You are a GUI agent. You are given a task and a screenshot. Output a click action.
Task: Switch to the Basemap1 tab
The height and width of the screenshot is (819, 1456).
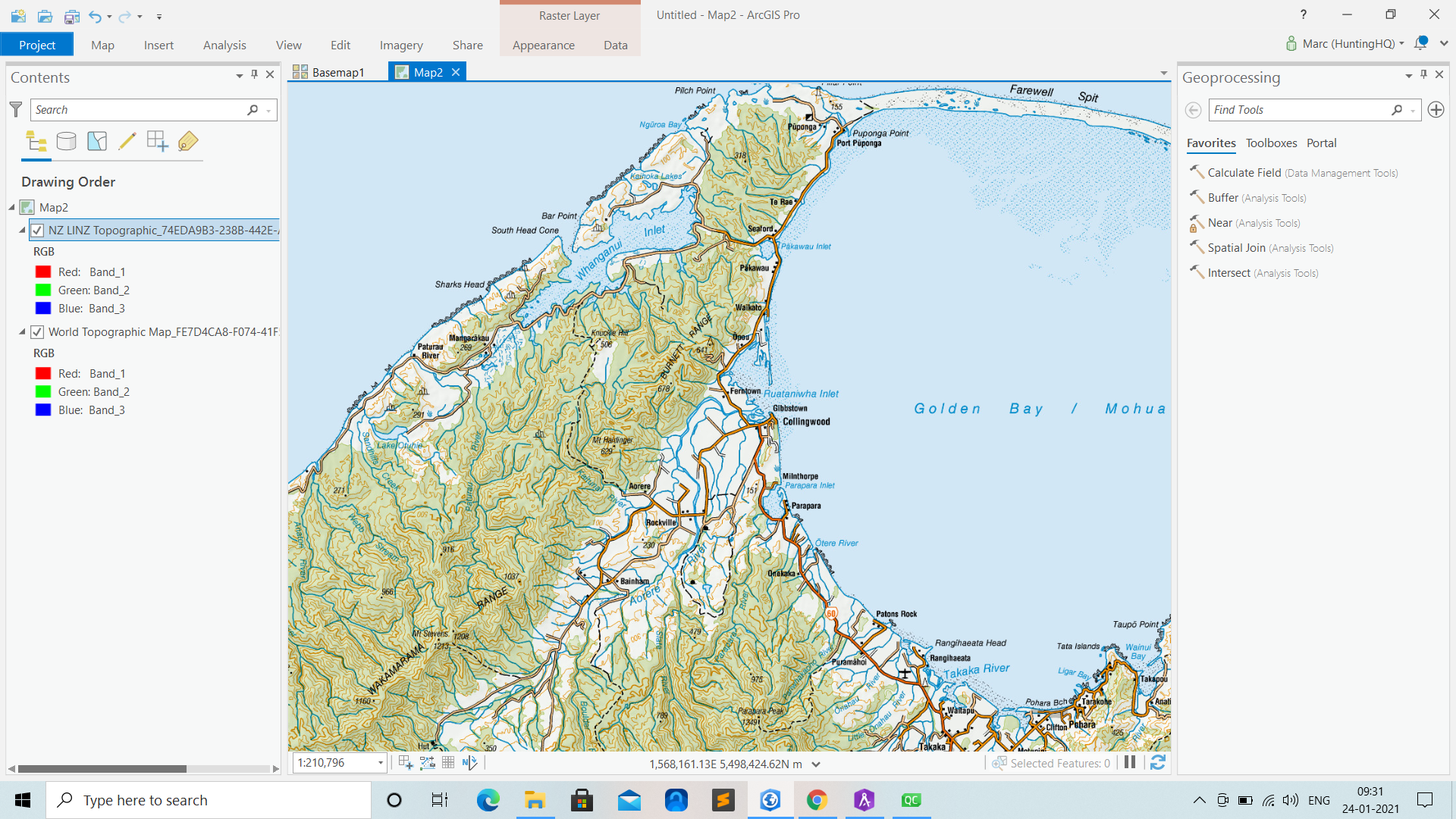337,72
